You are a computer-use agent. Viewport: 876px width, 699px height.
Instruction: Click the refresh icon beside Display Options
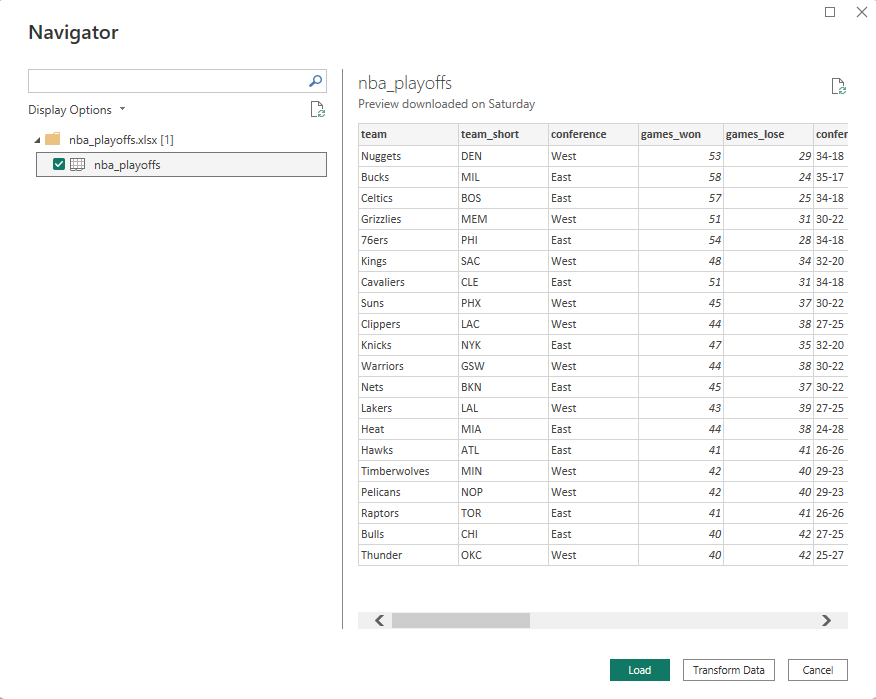coord(318,109)
